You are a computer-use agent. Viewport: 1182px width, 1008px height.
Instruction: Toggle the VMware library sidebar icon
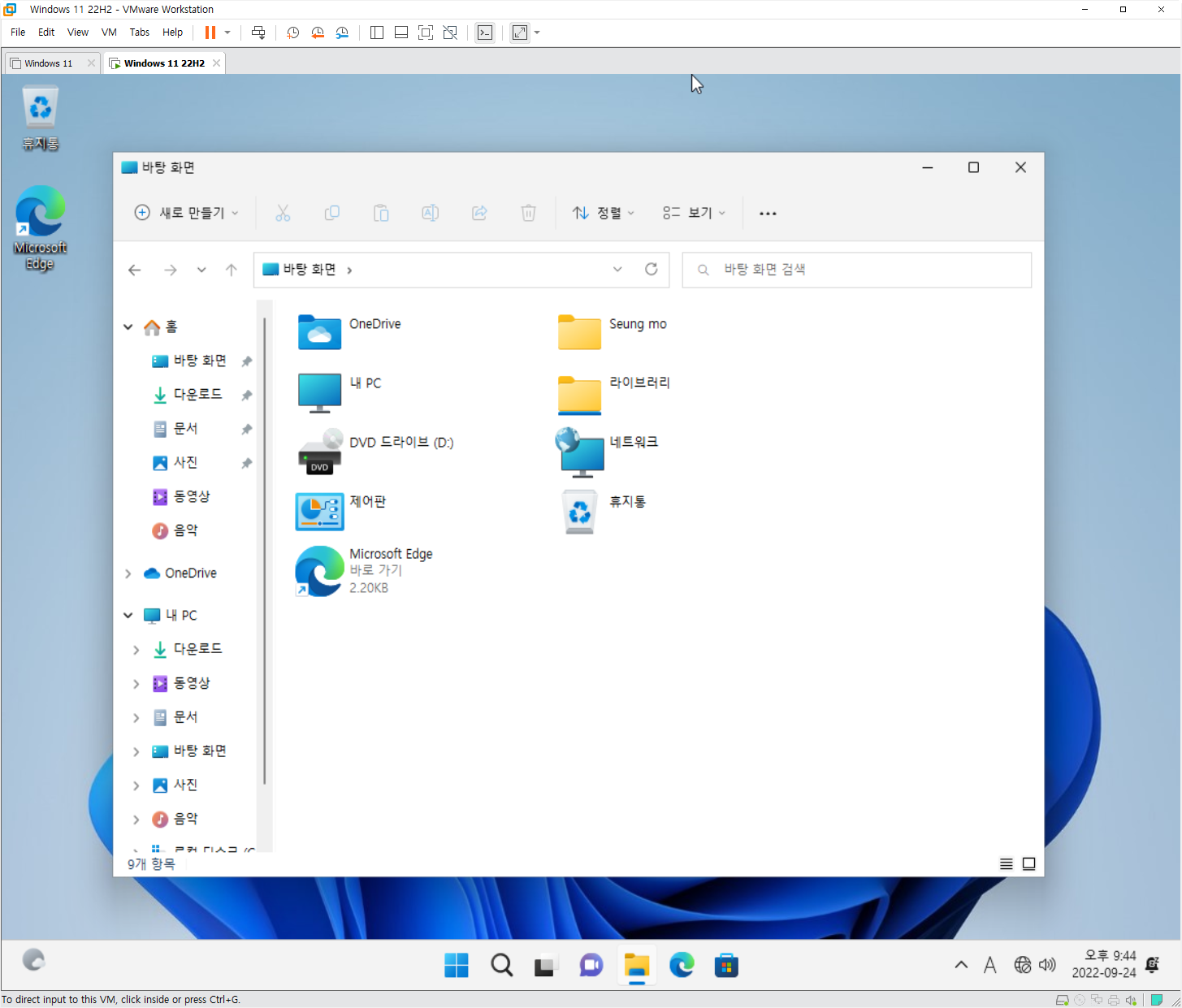377,32
